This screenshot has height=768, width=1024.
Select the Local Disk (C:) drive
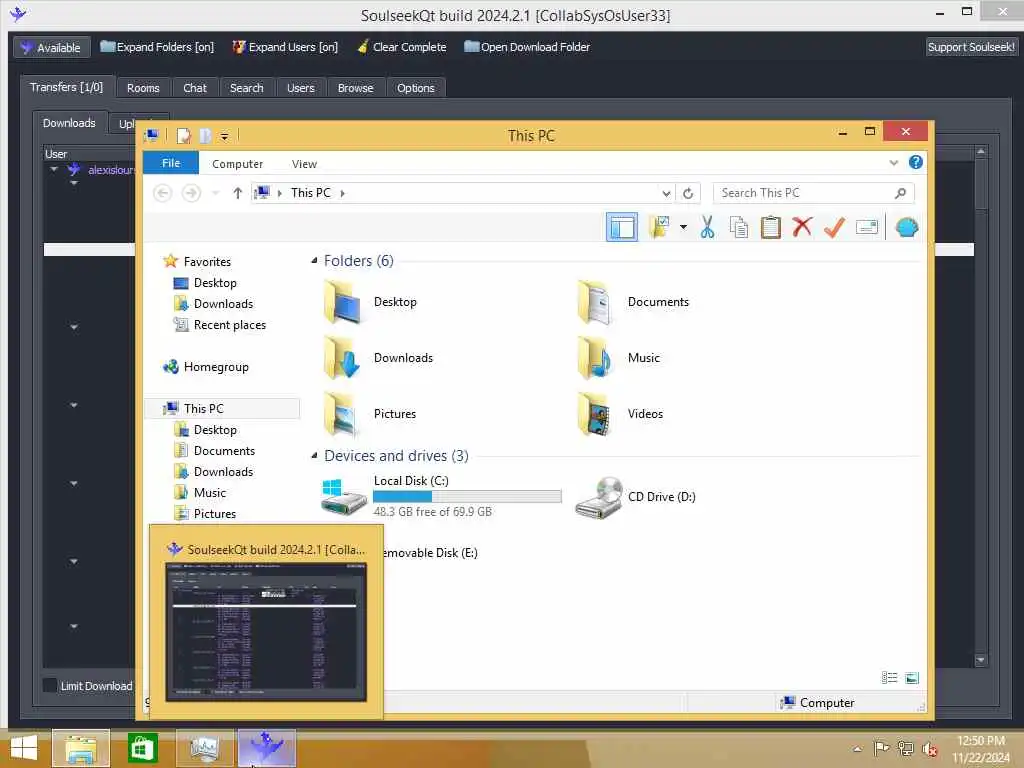441,497
